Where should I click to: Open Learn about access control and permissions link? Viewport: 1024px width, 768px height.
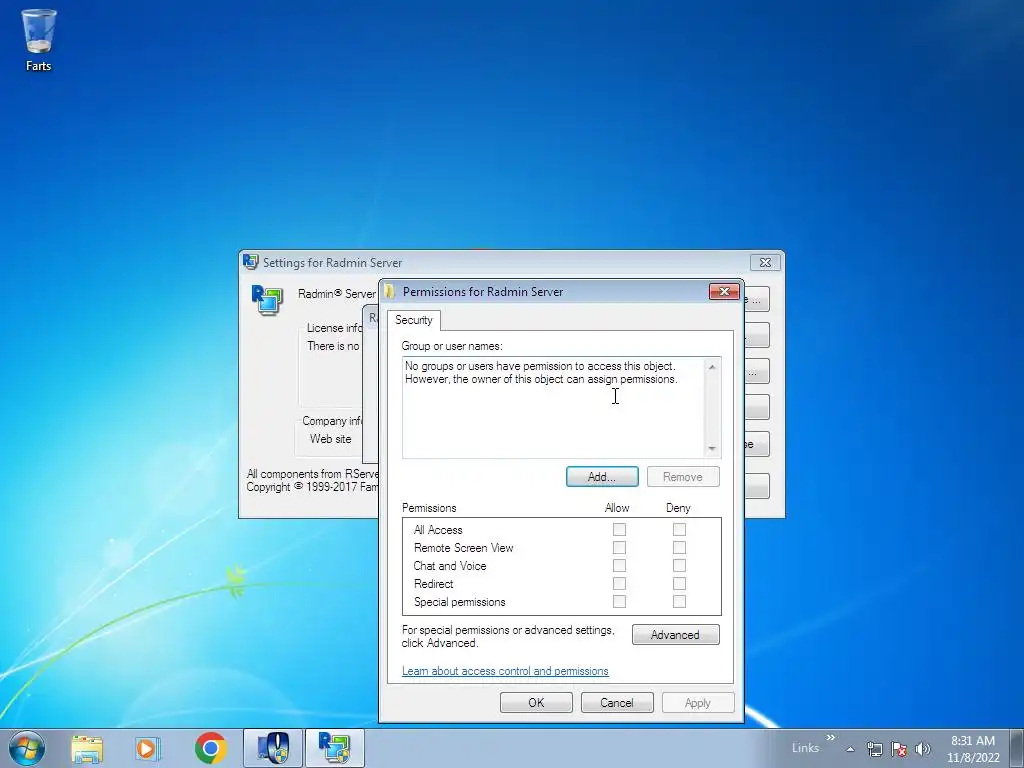tap(505, 671)
